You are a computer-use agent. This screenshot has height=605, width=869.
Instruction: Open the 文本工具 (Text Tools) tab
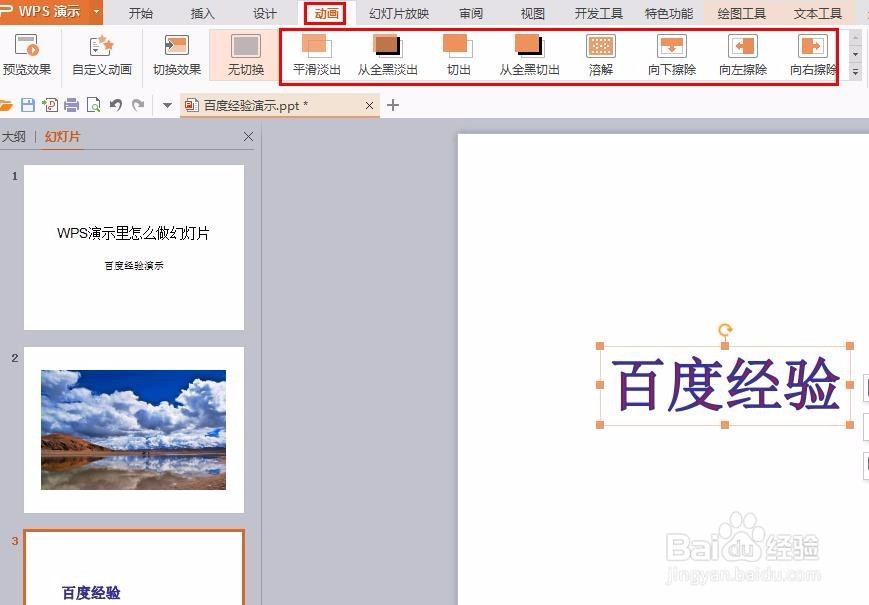tap(817, 13)
